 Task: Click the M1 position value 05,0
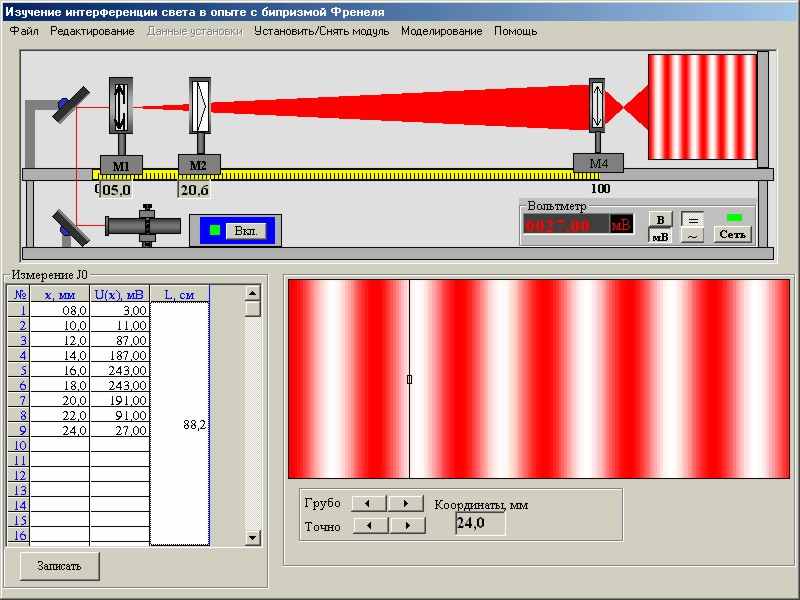coord(115,190)
